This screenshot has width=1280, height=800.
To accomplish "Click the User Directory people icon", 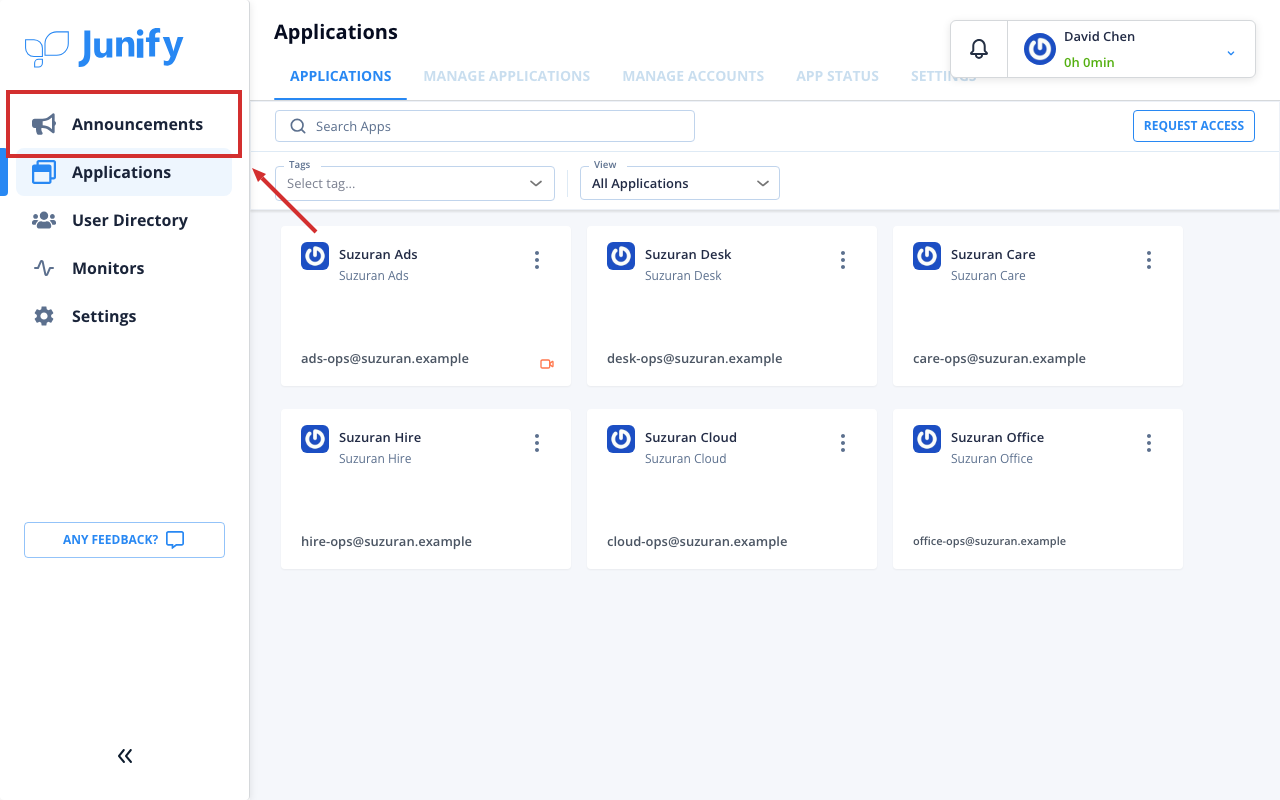I will (x=44, y=220).
